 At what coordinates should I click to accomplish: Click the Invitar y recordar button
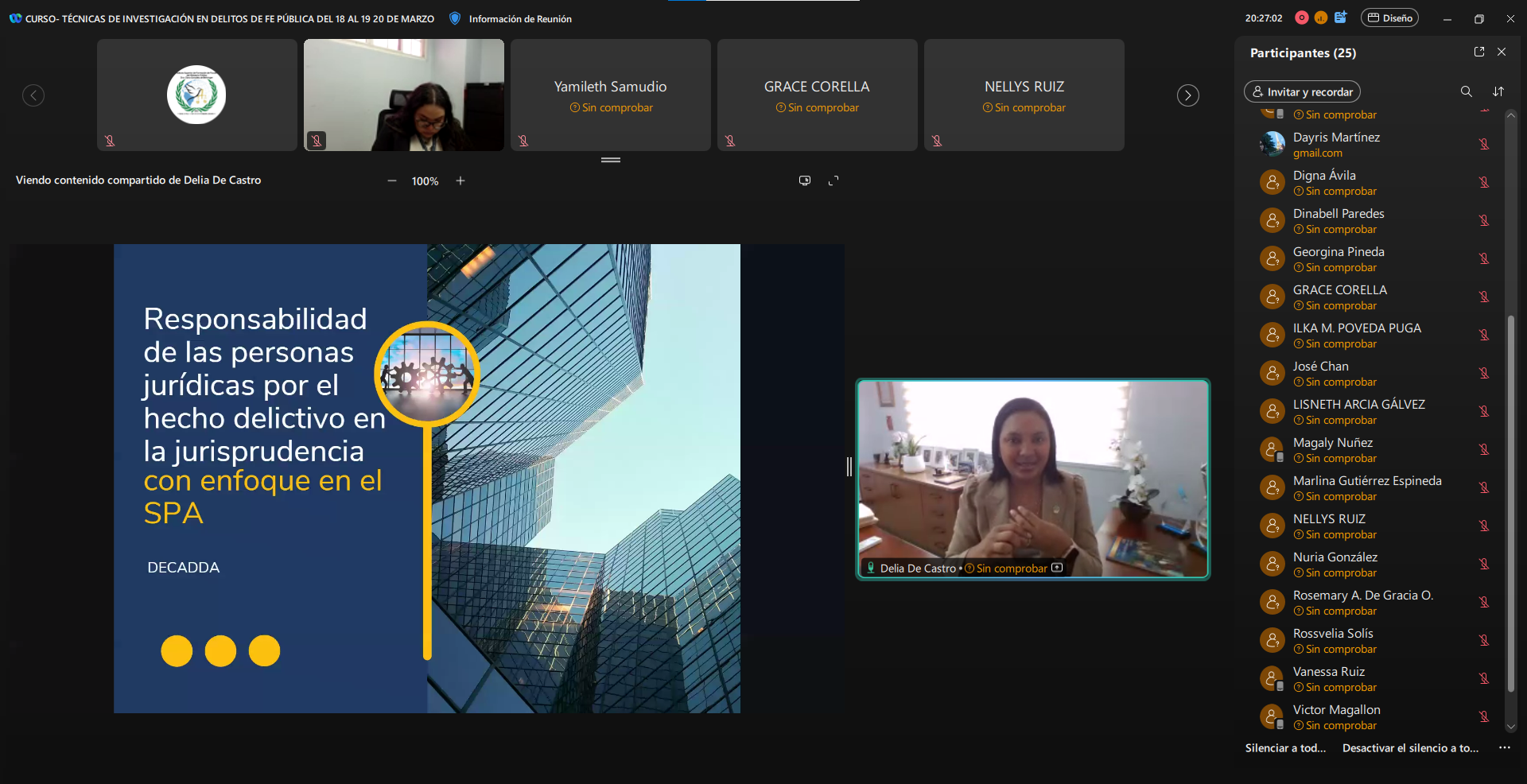coord(1302,91)
